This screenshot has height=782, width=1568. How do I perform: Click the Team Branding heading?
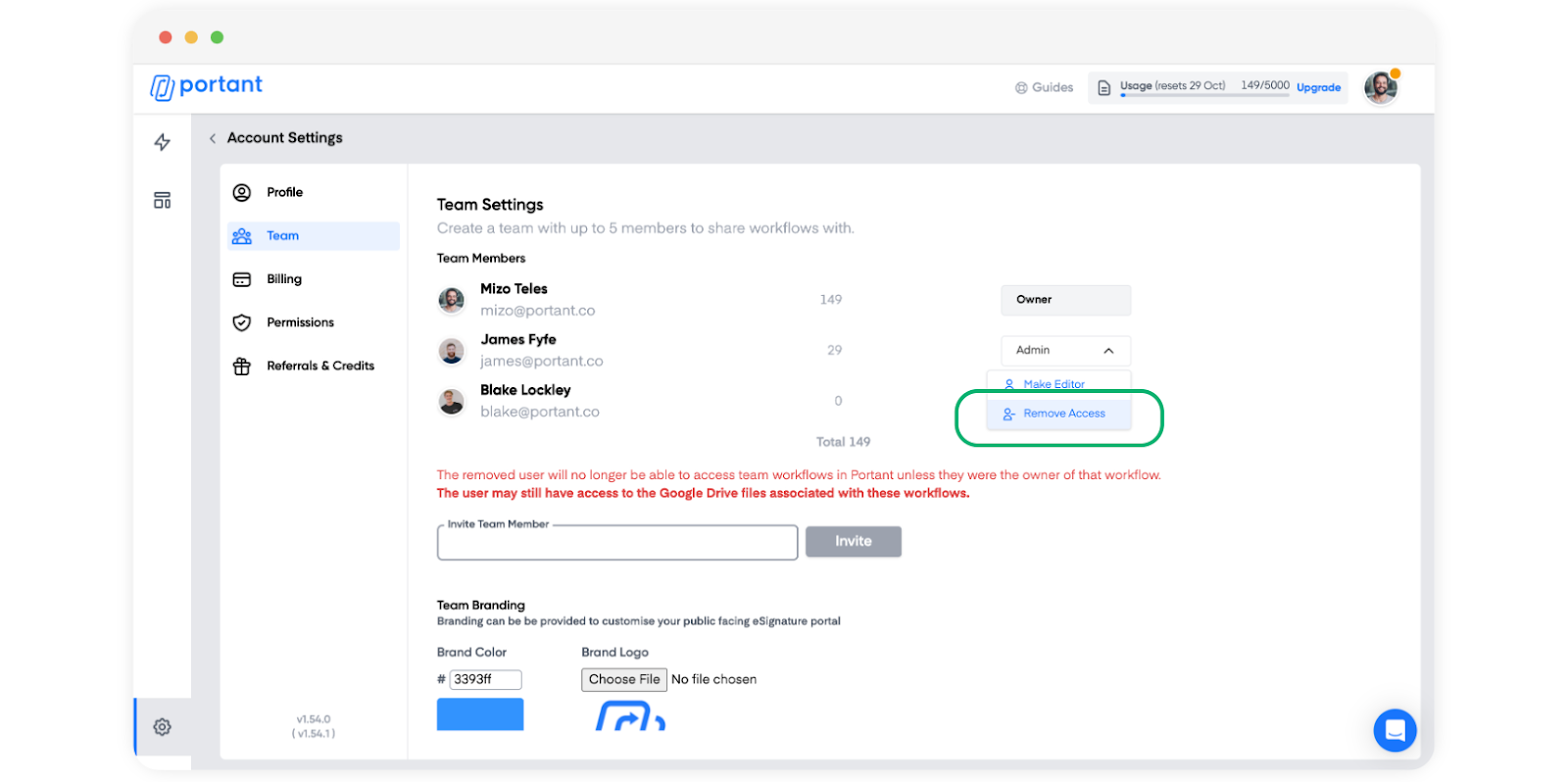[x=481, y=606]
